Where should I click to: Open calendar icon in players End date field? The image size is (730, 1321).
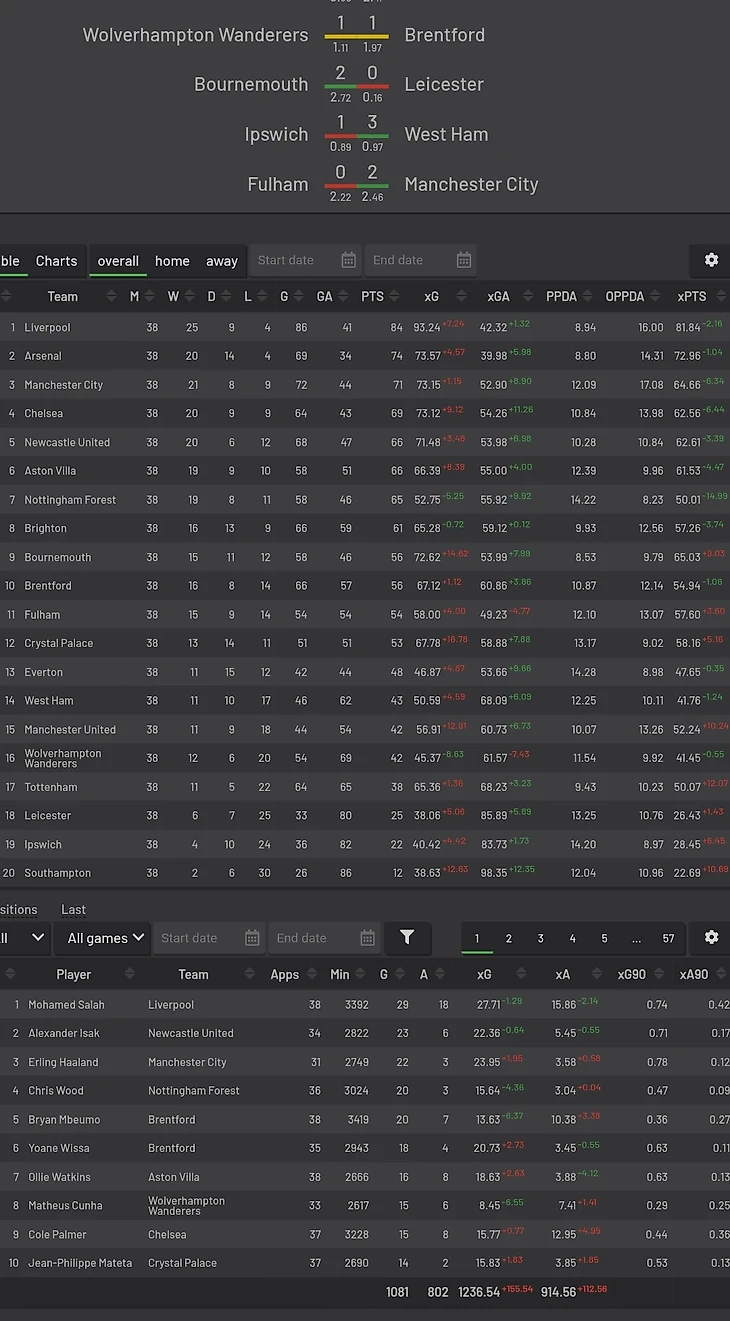click(367, 938)
